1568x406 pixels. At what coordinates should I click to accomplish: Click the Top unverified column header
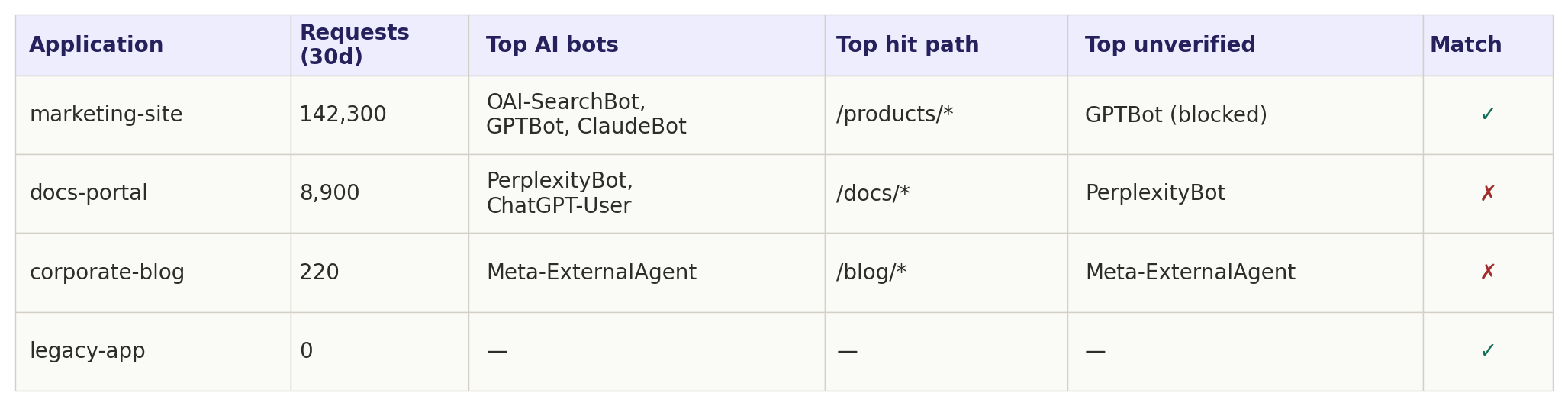point(1170,45)
